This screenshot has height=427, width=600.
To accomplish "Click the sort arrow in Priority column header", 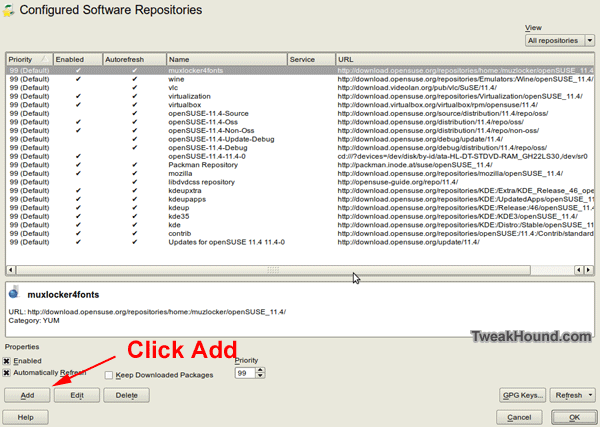I will pos(44,60).
